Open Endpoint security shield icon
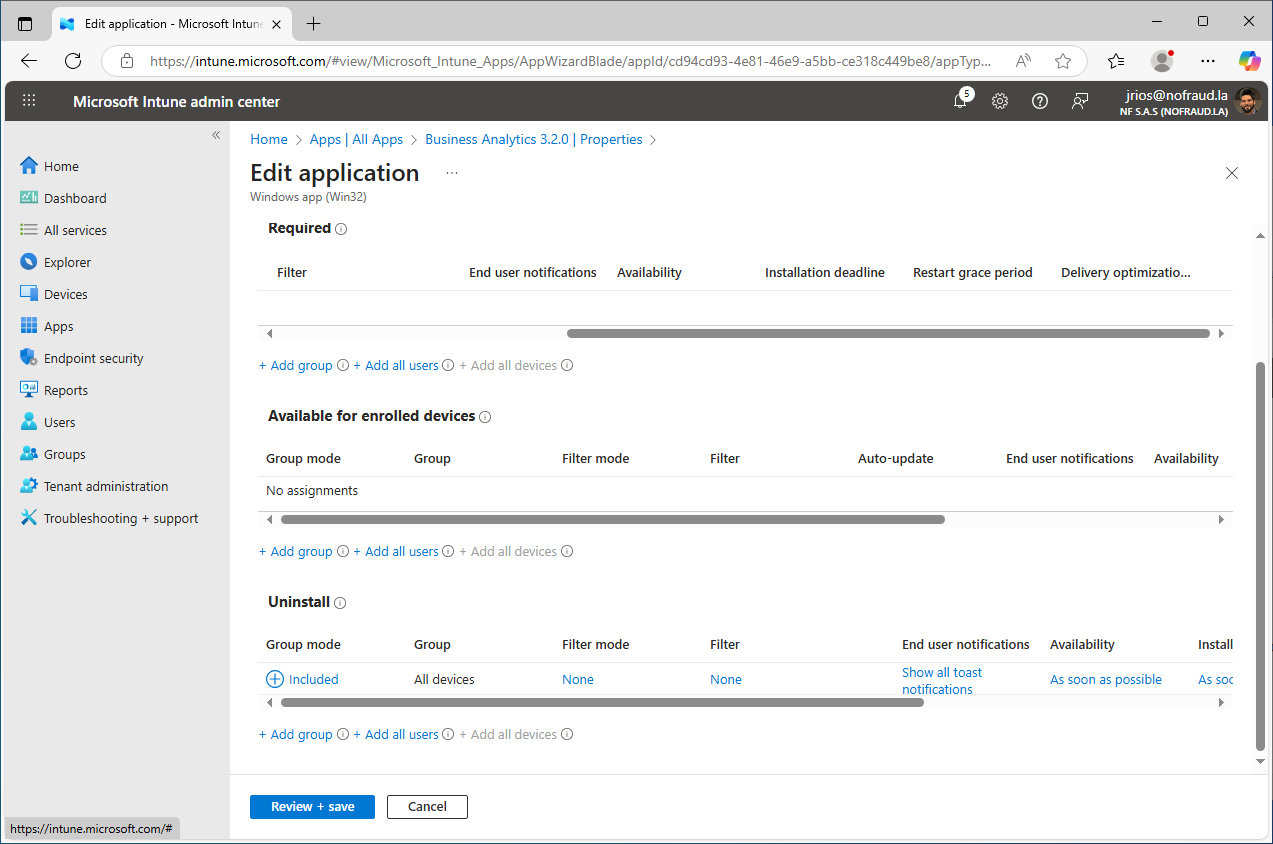Image resolution: width=1273 pixels, height=844 pixels. [29, 358]
